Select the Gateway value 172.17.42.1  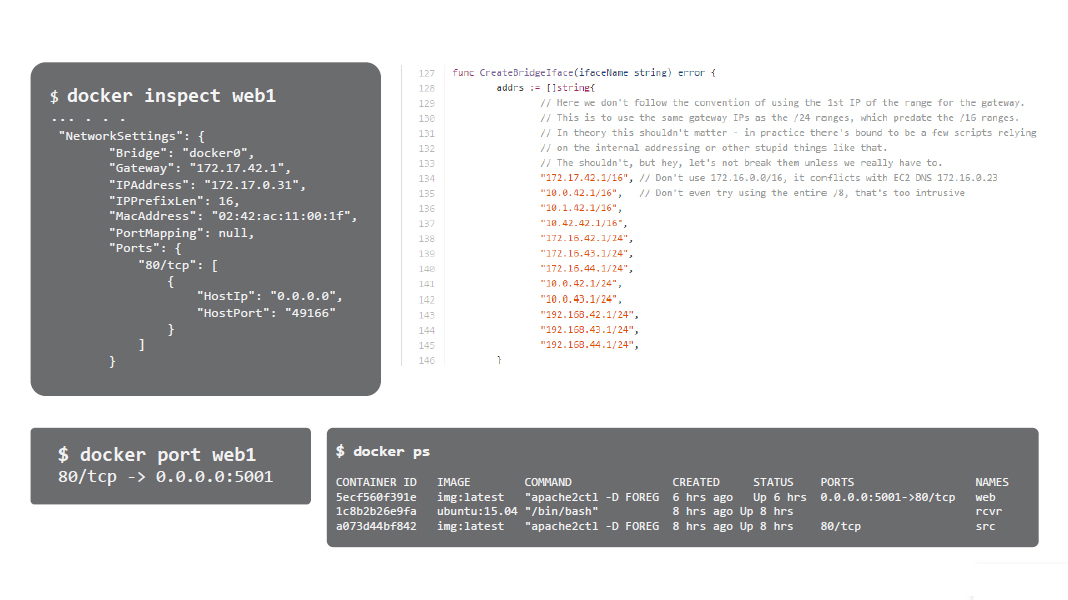point(240,169)
